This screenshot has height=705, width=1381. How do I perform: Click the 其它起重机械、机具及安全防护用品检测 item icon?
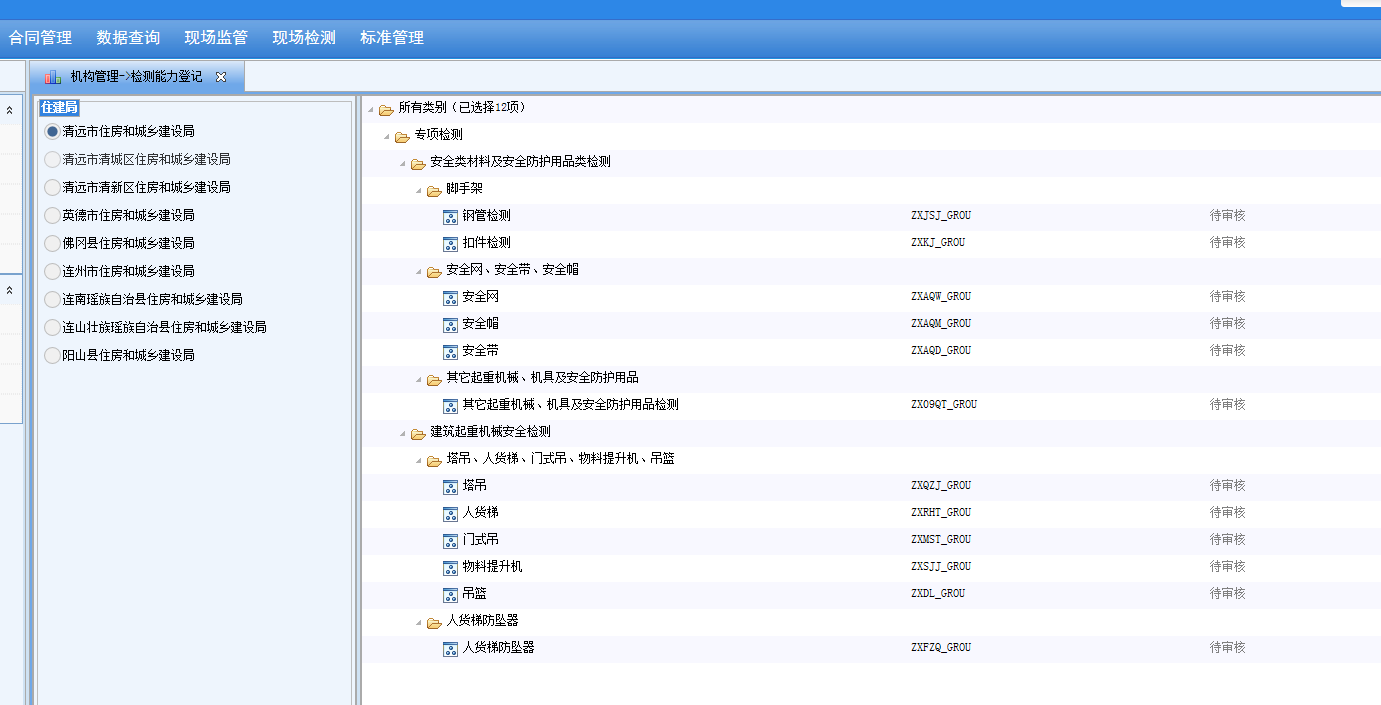450,405
